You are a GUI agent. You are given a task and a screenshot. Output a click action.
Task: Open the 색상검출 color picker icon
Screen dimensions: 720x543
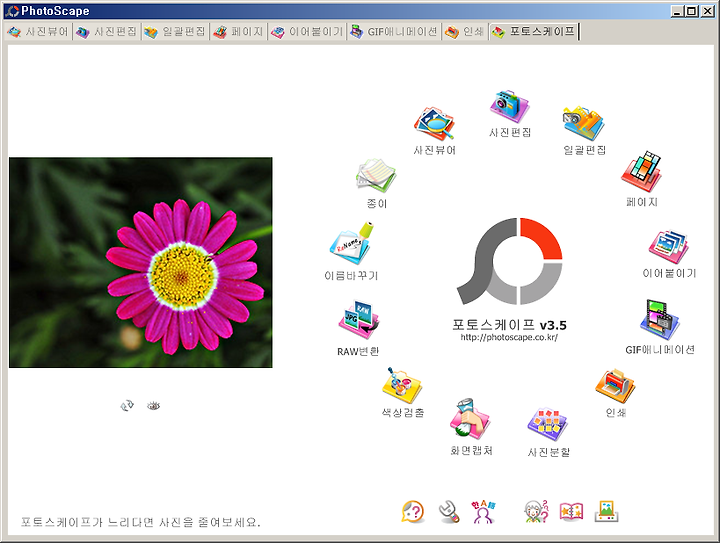tap(402, 386)
